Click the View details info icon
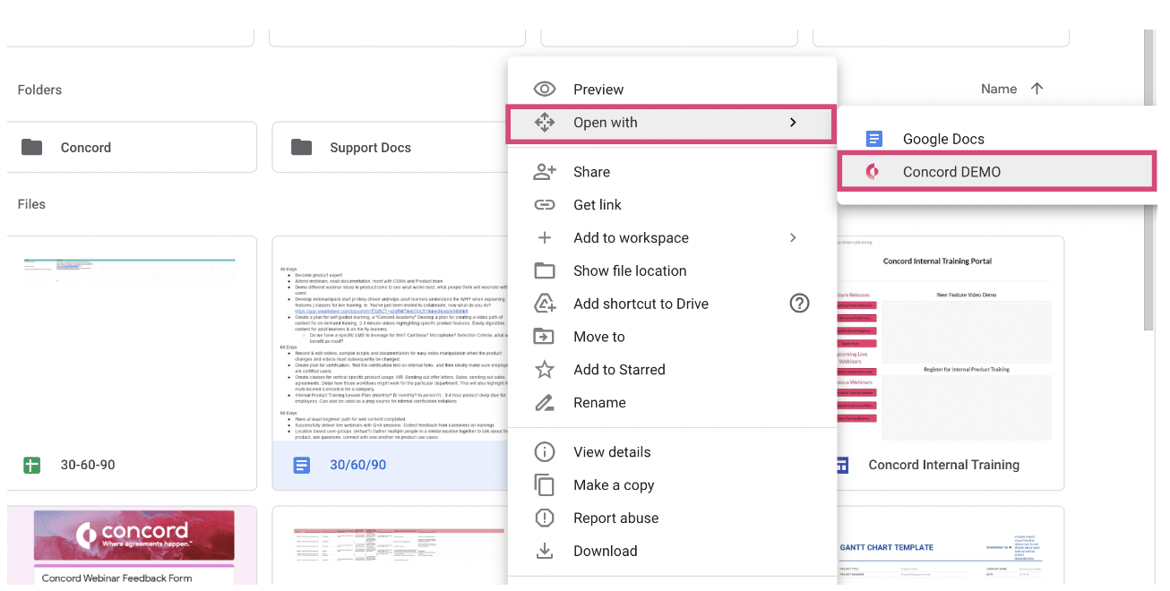 545,451
